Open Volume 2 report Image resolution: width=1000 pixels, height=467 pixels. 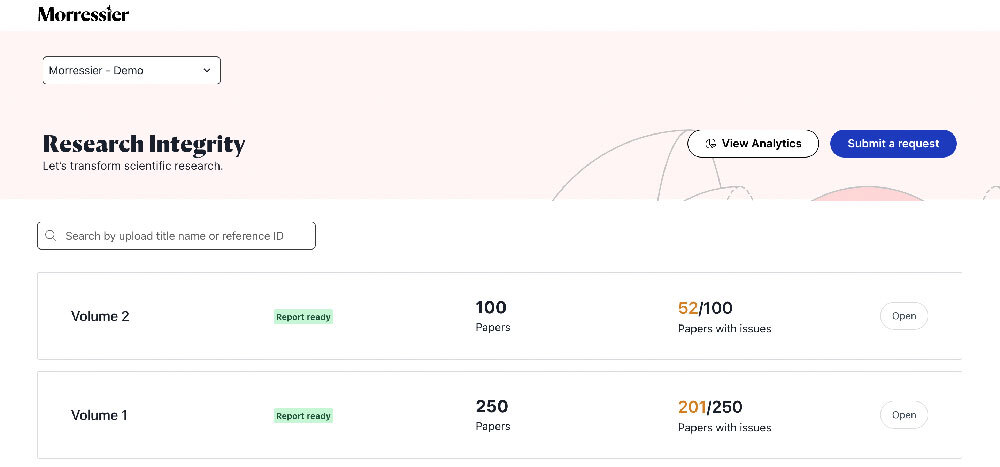[904, 316]
